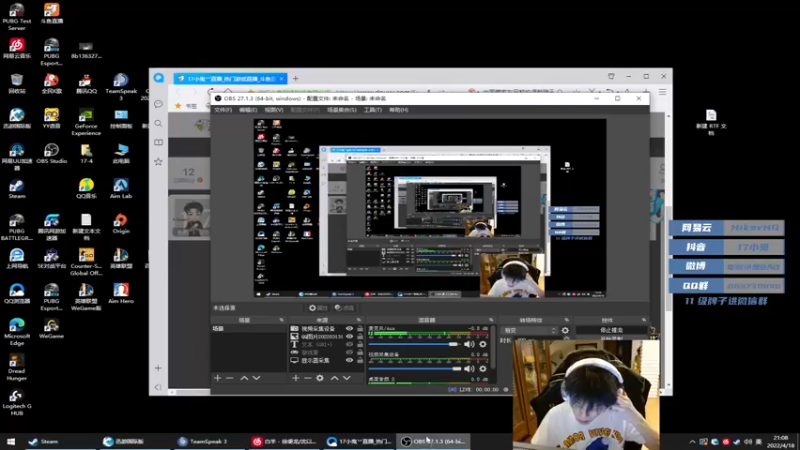Screen dimensions: 800x450
Task: Switch to OBS 27.1.3 taskbar button
Action: [x=433, y=441]
